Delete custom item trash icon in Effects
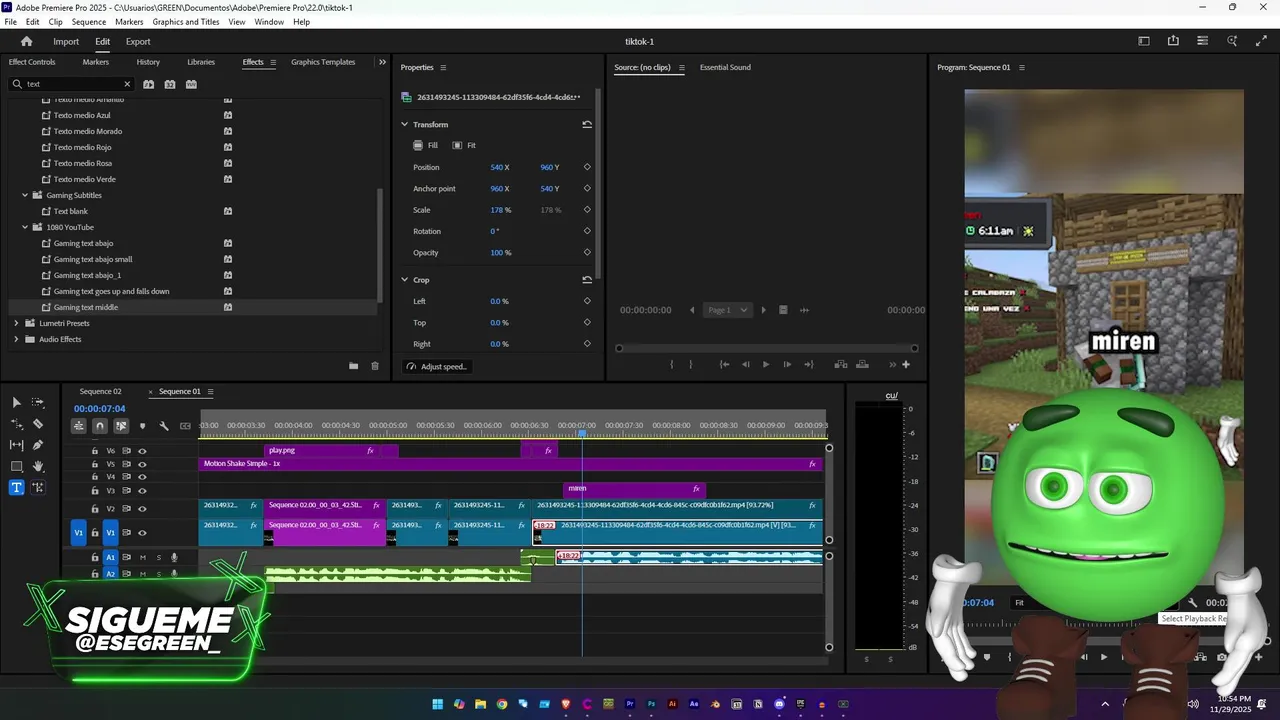The height and width of the screenshot is (720, 1280). tap(375, 366)
